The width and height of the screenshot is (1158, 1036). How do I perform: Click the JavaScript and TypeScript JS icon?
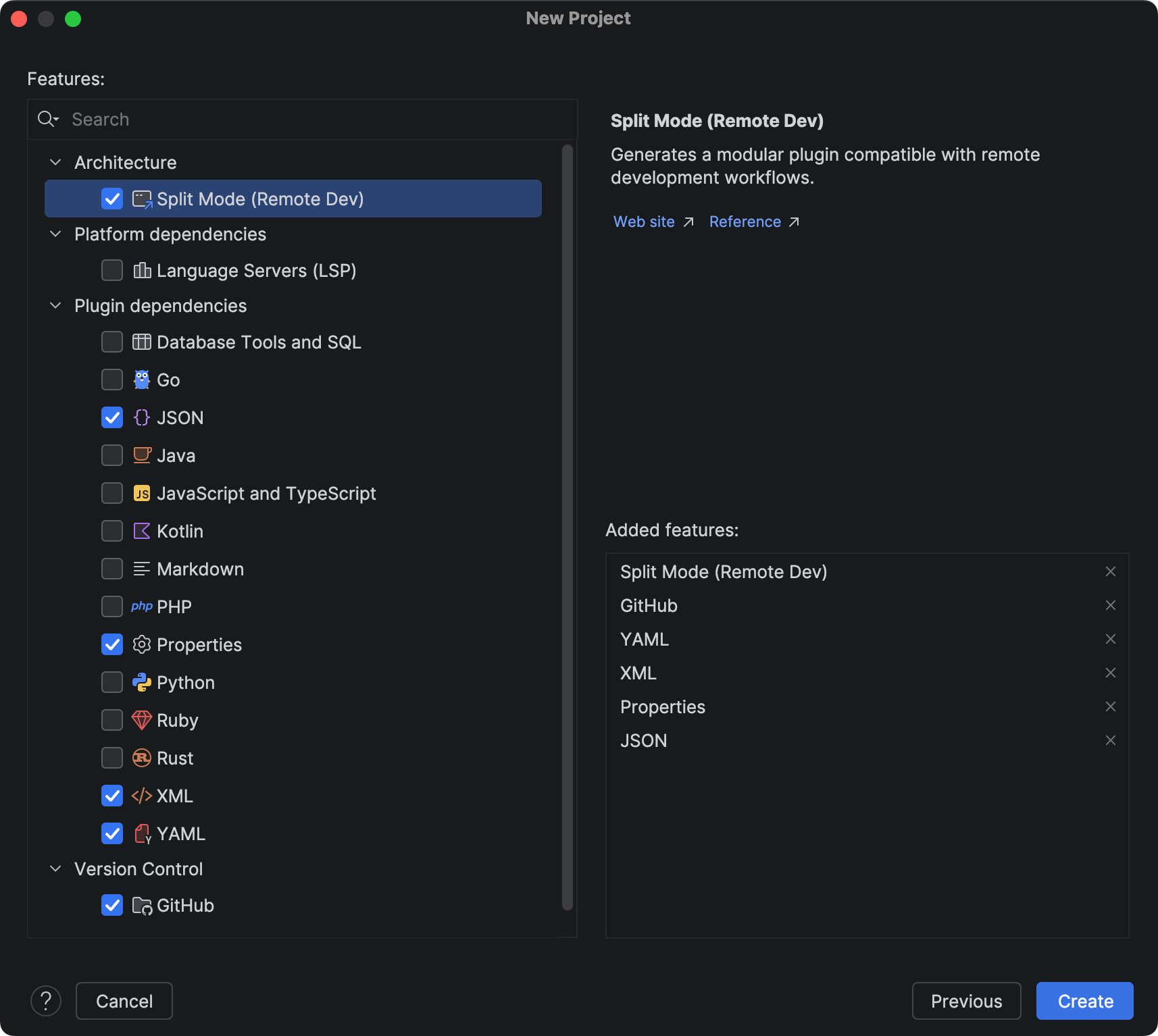(142, 494)
